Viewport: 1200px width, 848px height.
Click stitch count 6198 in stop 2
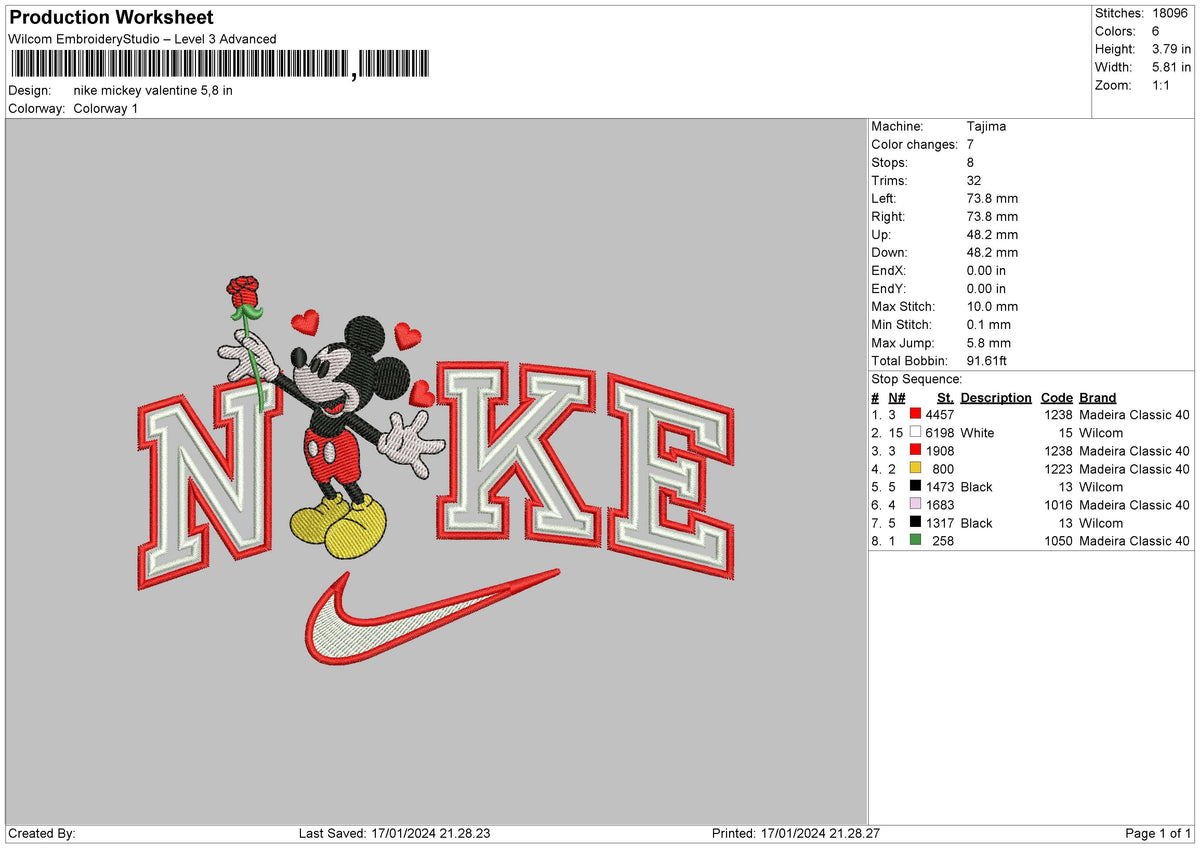tap(940, 433)
